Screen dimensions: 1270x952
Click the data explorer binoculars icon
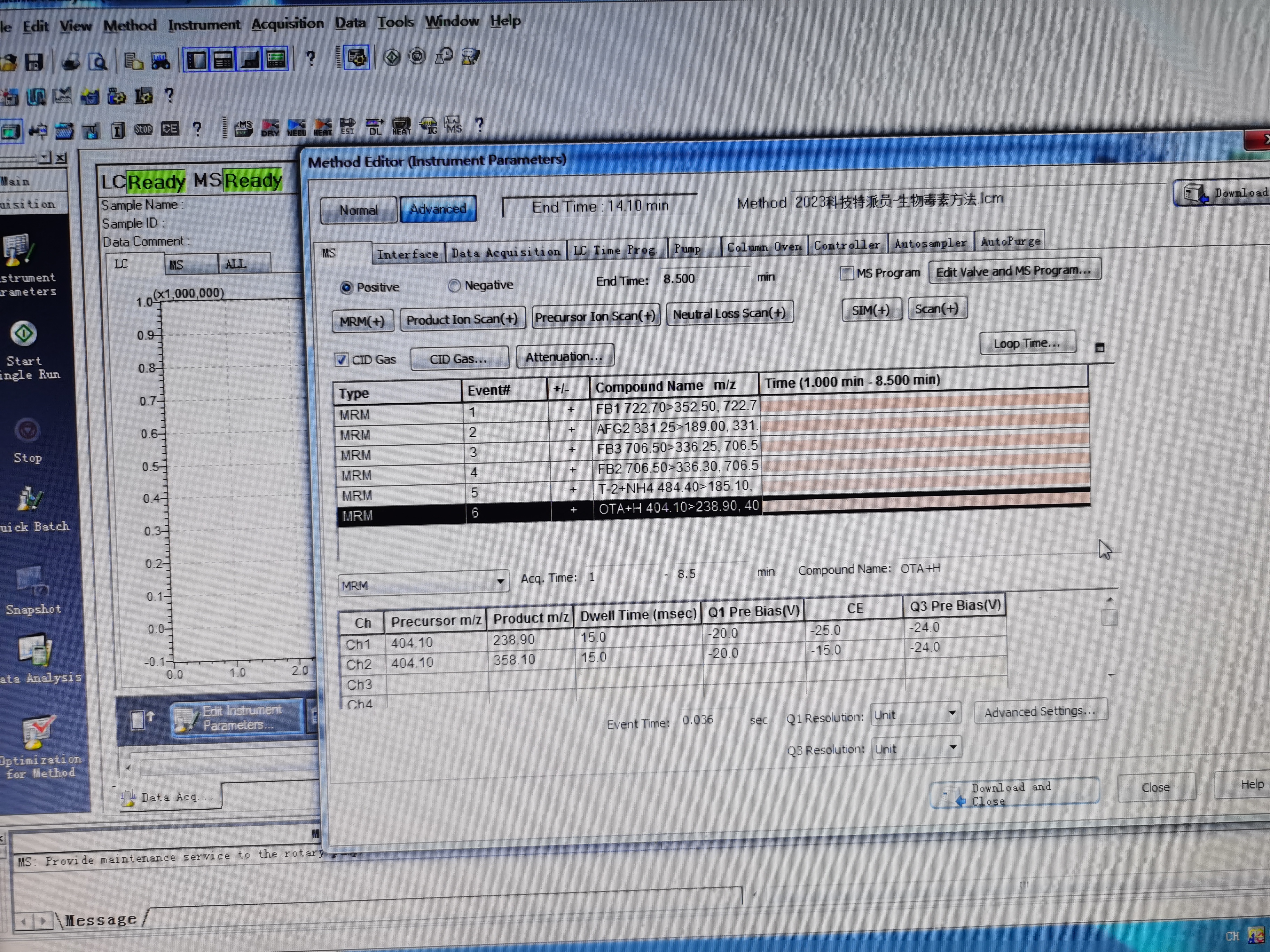point(160,60)
